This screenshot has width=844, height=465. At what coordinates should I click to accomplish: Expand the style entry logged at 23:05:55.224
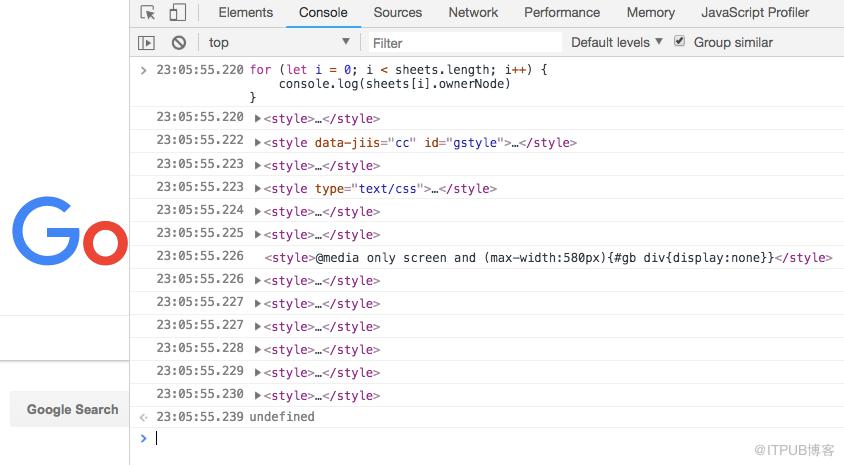click(x=258, y=212)
